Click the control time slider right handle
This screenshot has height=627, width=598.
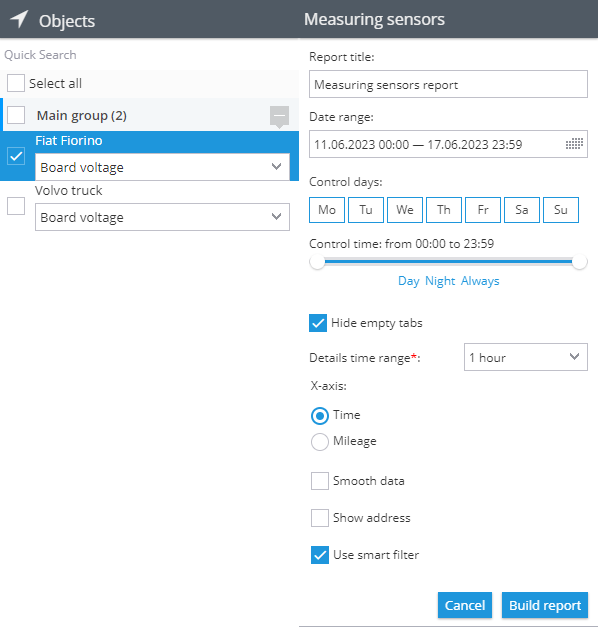[579, 262]
